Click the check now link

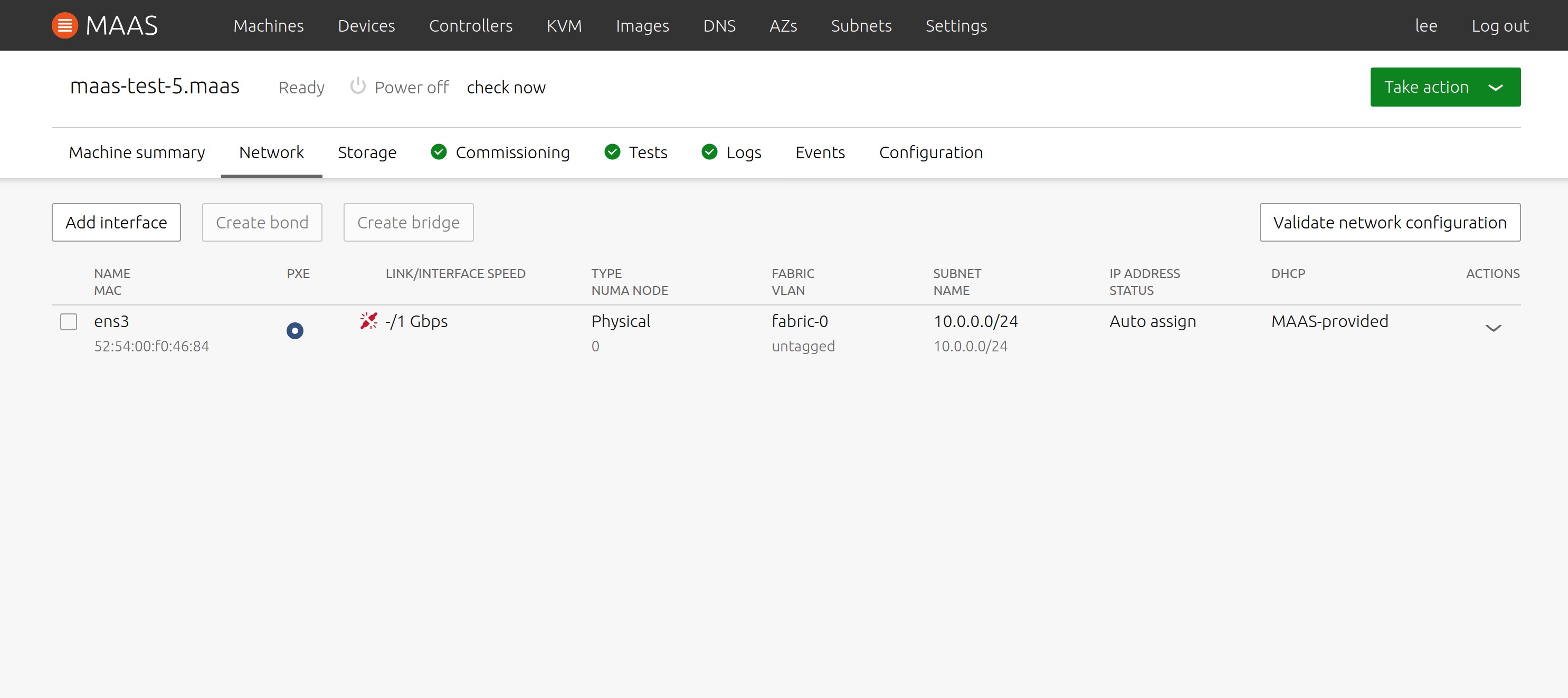pos(506,88)
